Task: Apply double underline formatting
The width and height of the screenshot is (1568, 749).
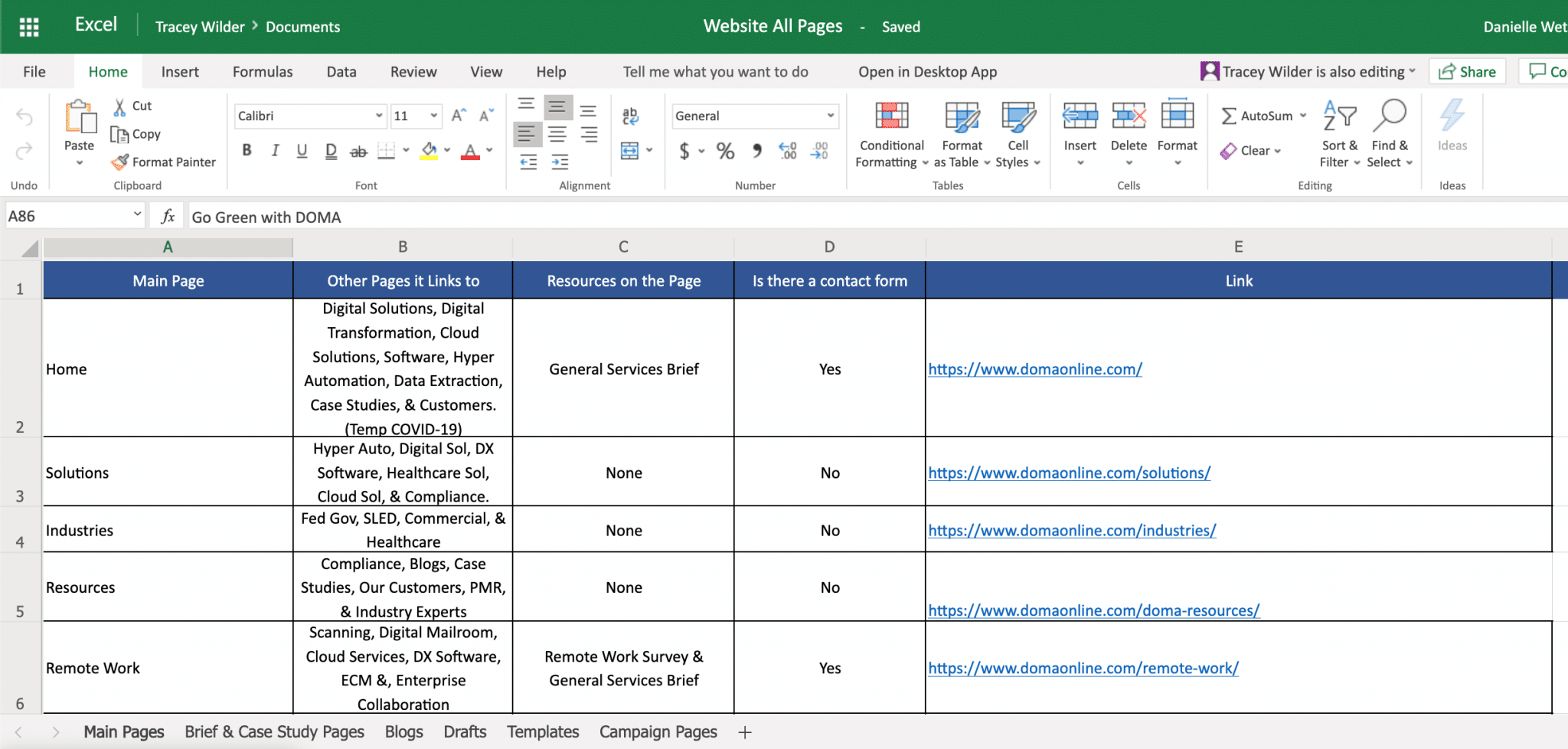Action: (331, 151)
